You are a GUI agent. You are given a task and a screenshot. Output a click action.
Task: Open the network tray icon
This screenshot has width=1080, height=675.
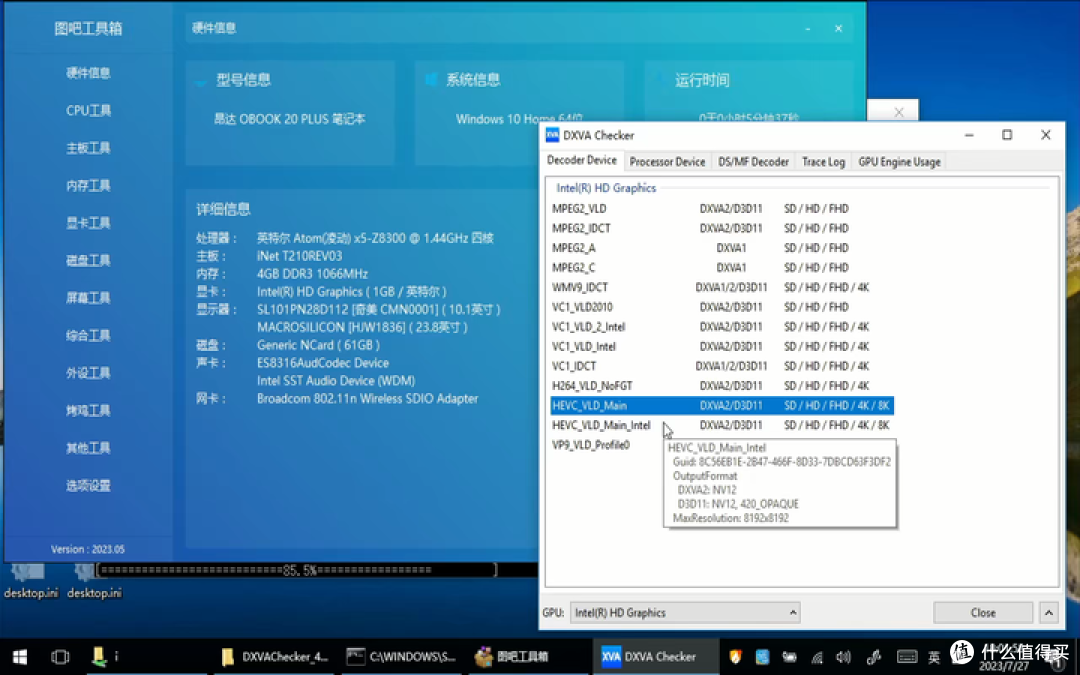tap(817, 657)
